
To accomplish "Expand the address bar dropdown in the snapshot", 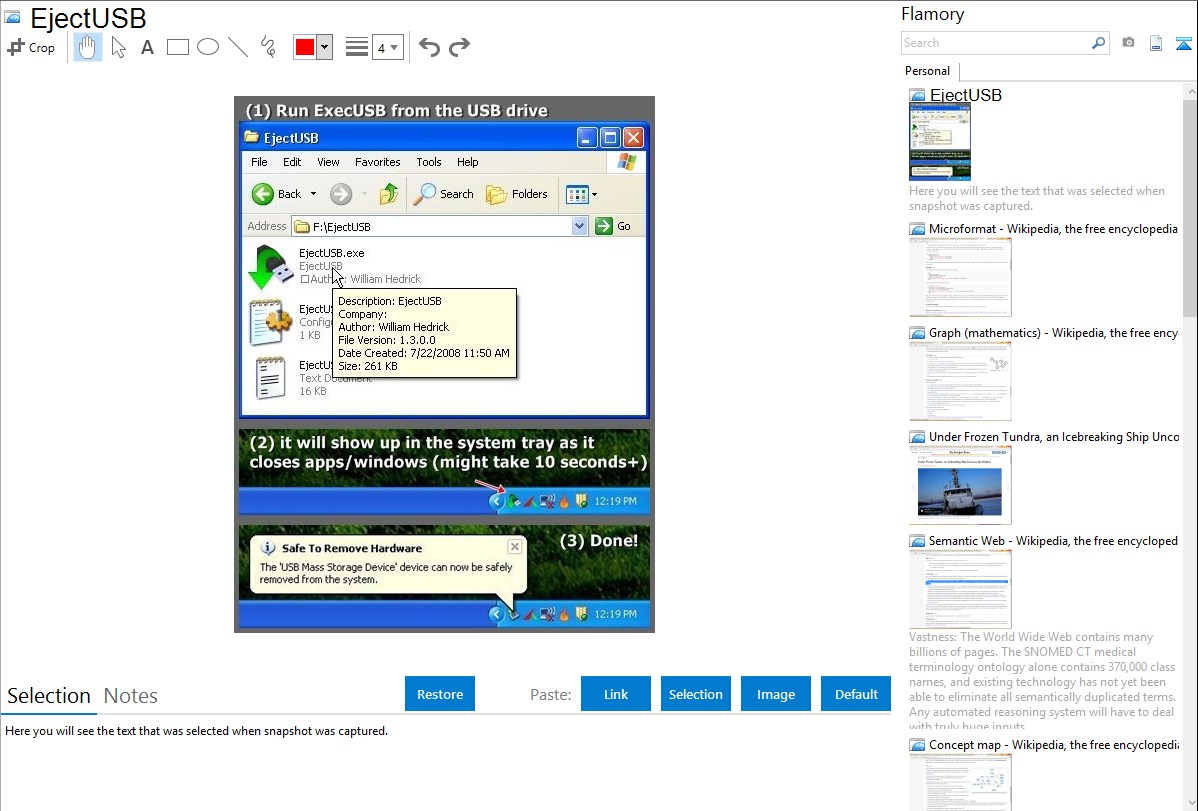I will [579, 226].
